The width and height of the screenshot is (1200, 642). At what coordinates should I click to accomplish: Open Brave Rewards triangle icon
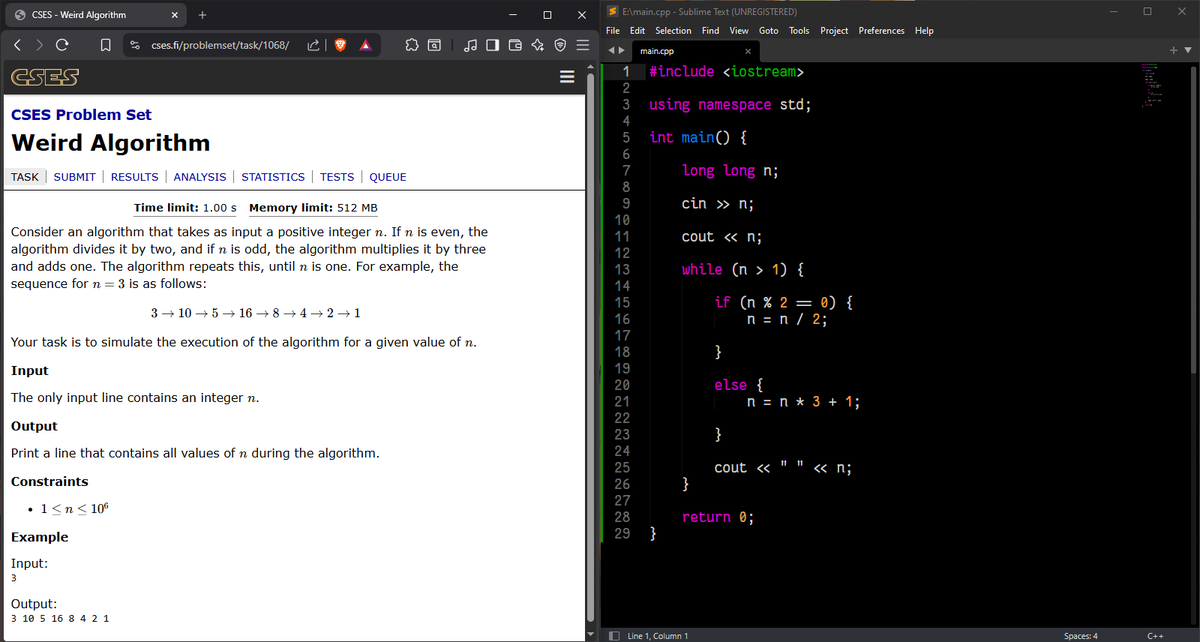366,45
